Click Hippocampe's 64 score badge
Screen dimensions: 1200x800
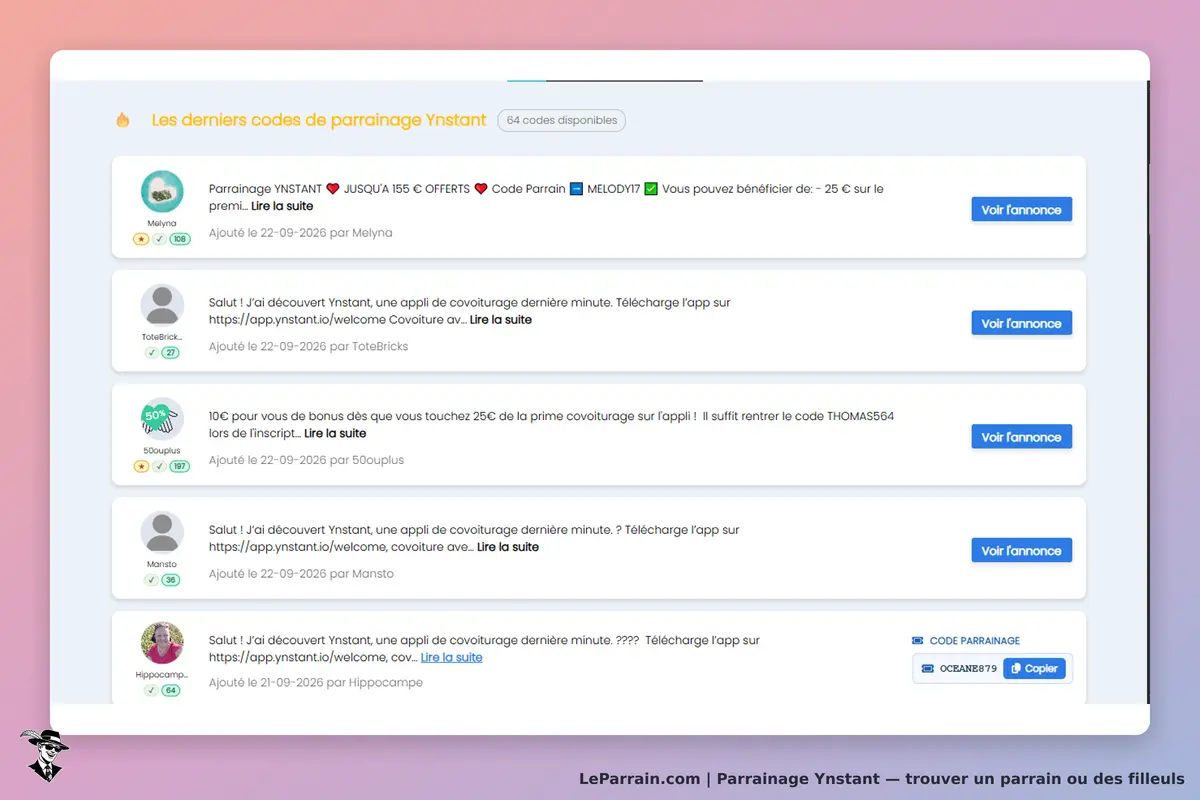coord(171,690)
